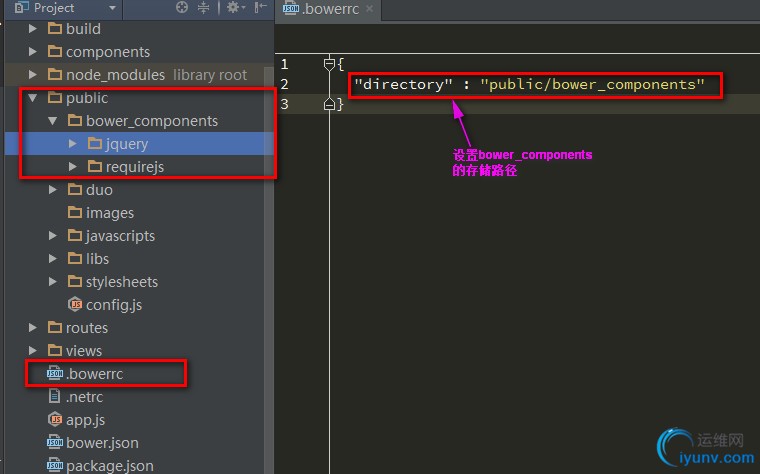Select the requirejs folder icon
The image size is (760, 474).
click(95, 167)
